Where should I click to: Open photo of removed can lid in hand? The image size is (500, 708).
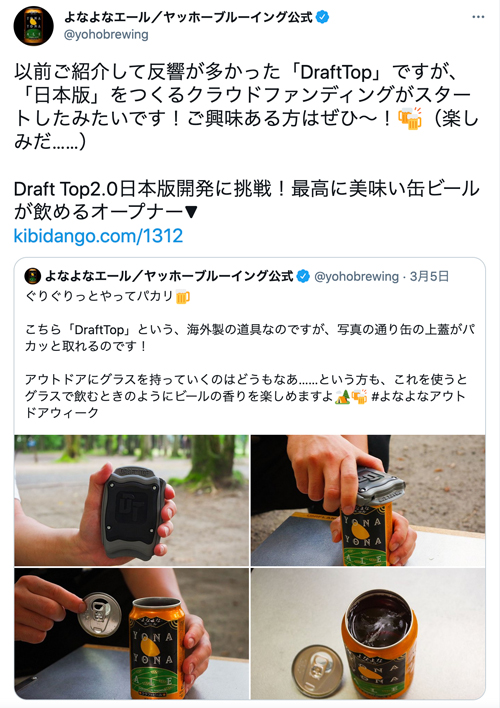click(131, 633)
